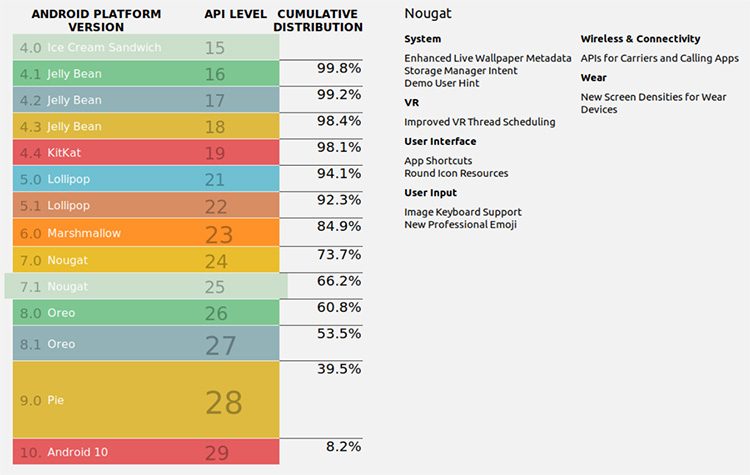This screenshot has height=475, width=750.
Task: Click the 4.1 Jelly Bean bar
Action: [x=146, y=74]
